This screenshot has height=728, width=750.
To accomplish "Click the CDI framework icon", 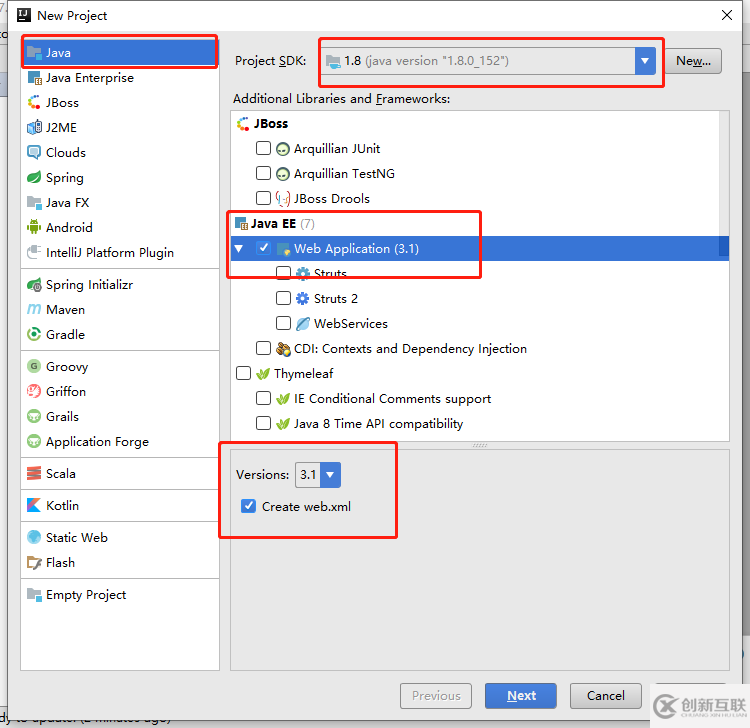I will click(283, 349).
